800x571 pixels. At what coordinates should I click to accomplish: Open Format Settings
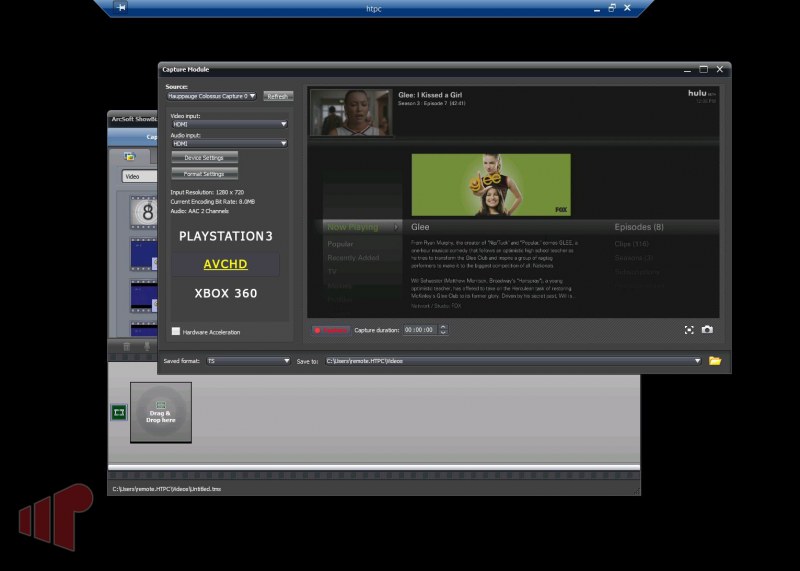[x=204, y=174]
